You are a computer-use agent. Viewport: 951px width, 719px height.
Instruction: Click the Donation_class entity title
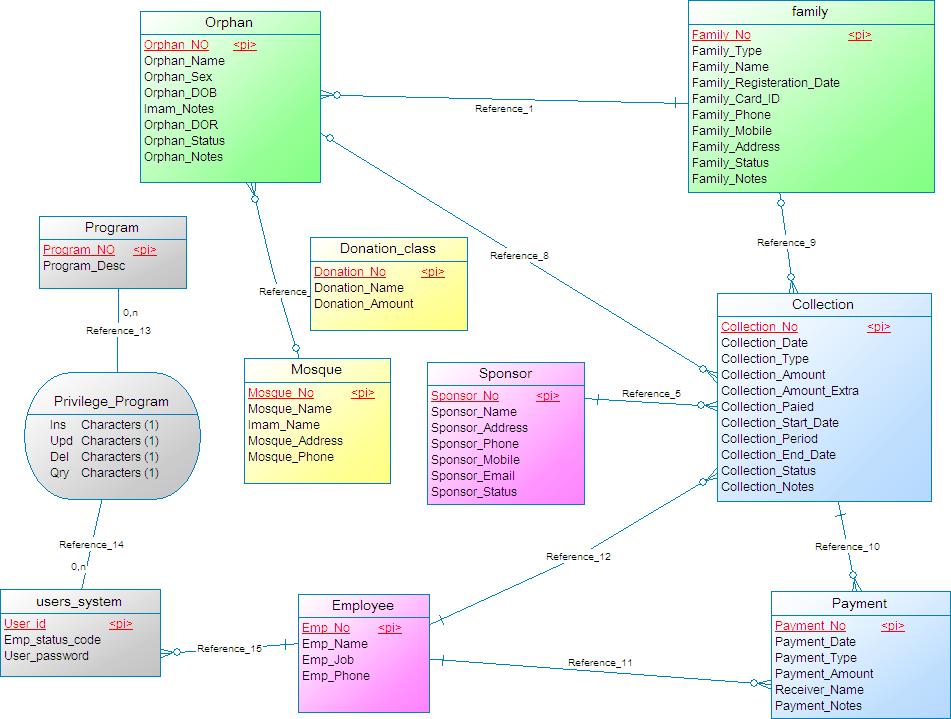click(x=388, y=248)
